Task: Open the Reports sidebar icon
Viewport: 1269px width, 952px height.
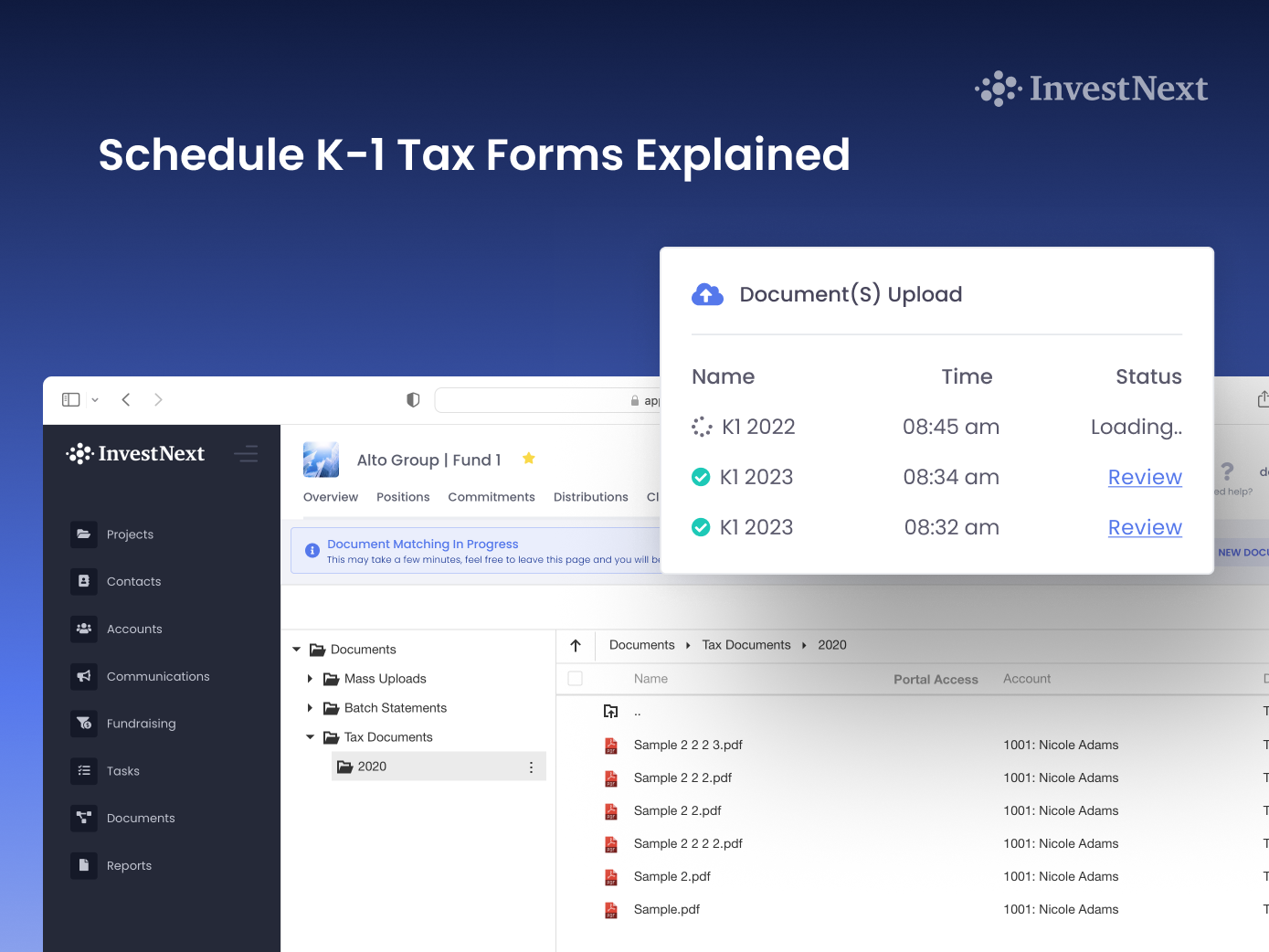Action: [83, 865]
